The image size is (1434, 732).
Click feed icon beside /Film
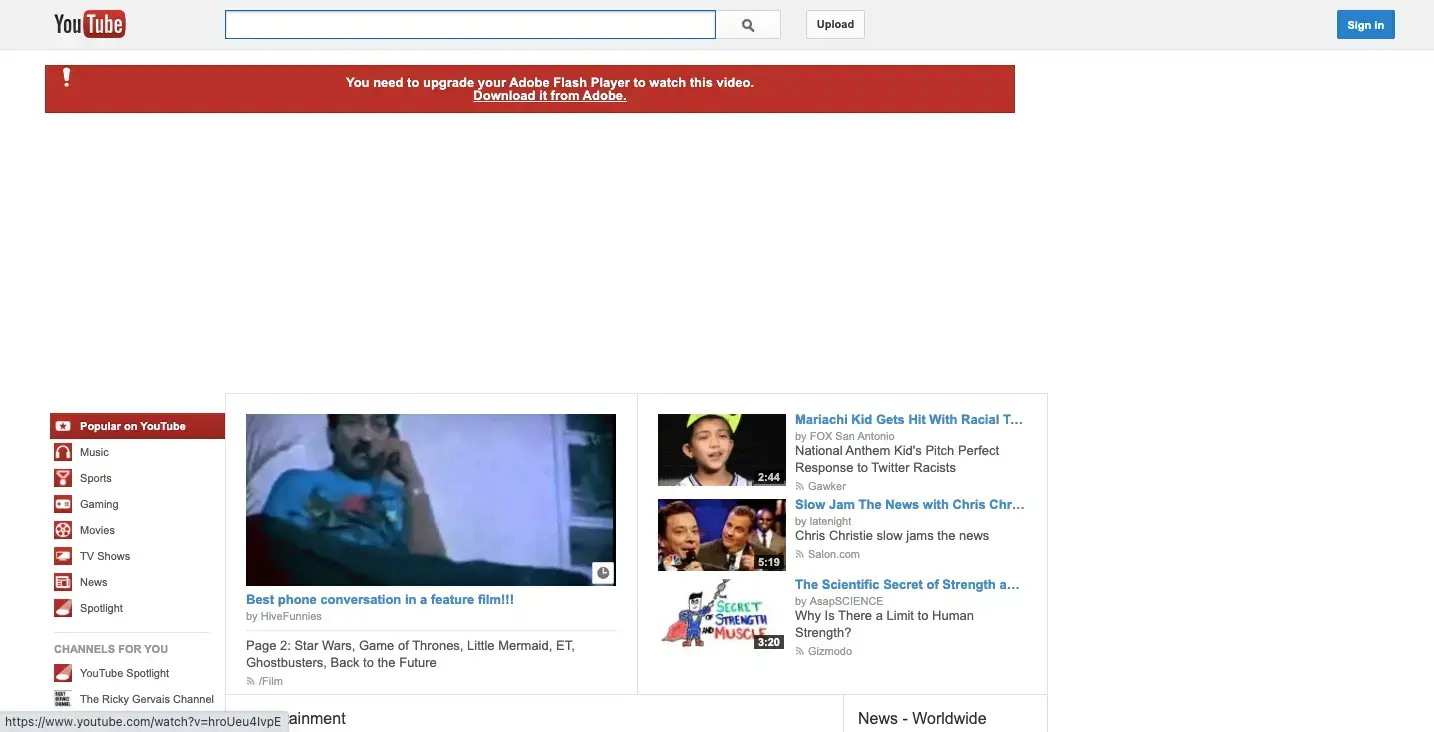(251, 681)
